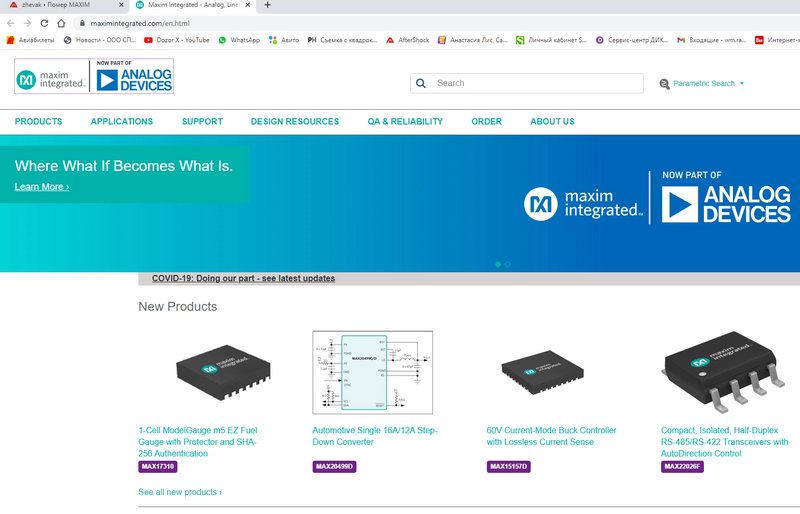
Task: Open 60V Current-Mode Buck Controller link
Action: pos(551,436)
